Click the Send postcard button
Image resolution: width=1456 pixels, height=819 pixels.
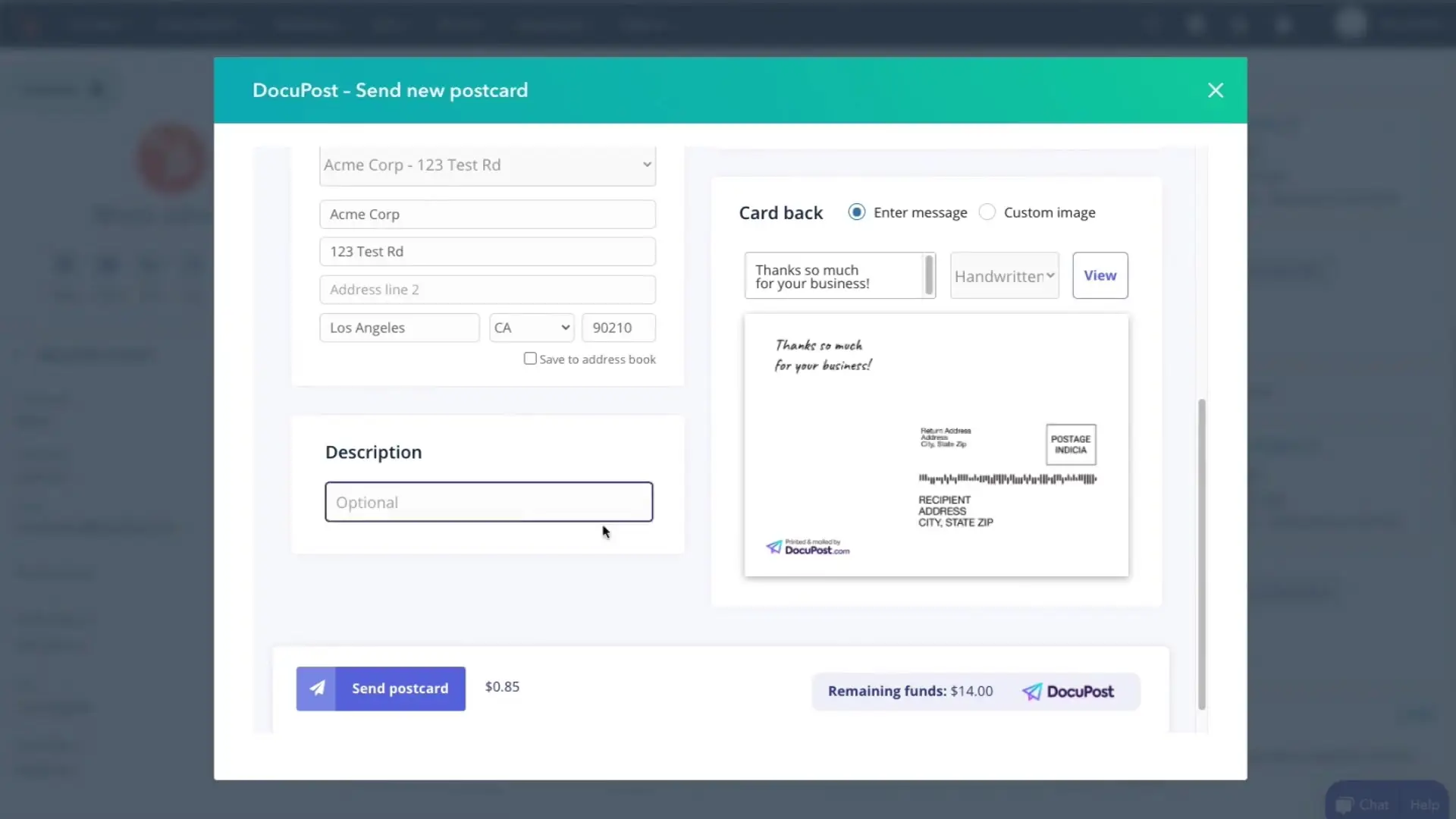380,688
